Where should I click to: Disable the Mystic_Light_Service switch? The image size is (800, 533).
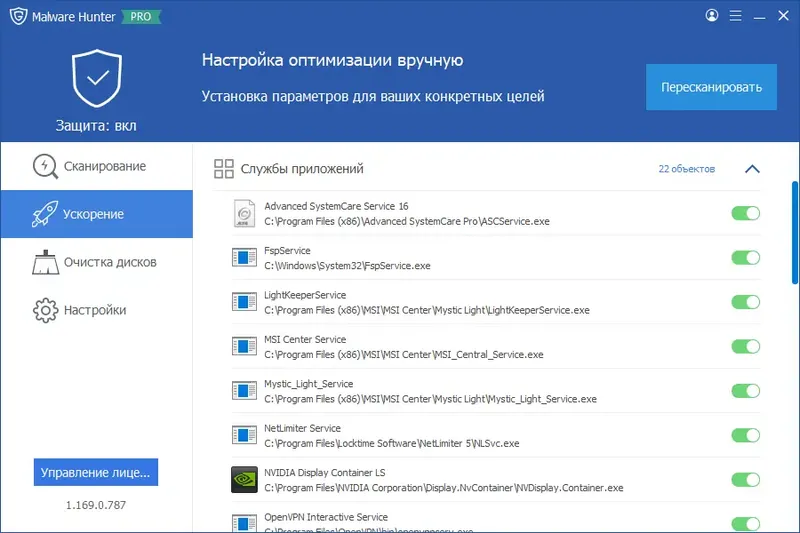(x=745, y=391)
